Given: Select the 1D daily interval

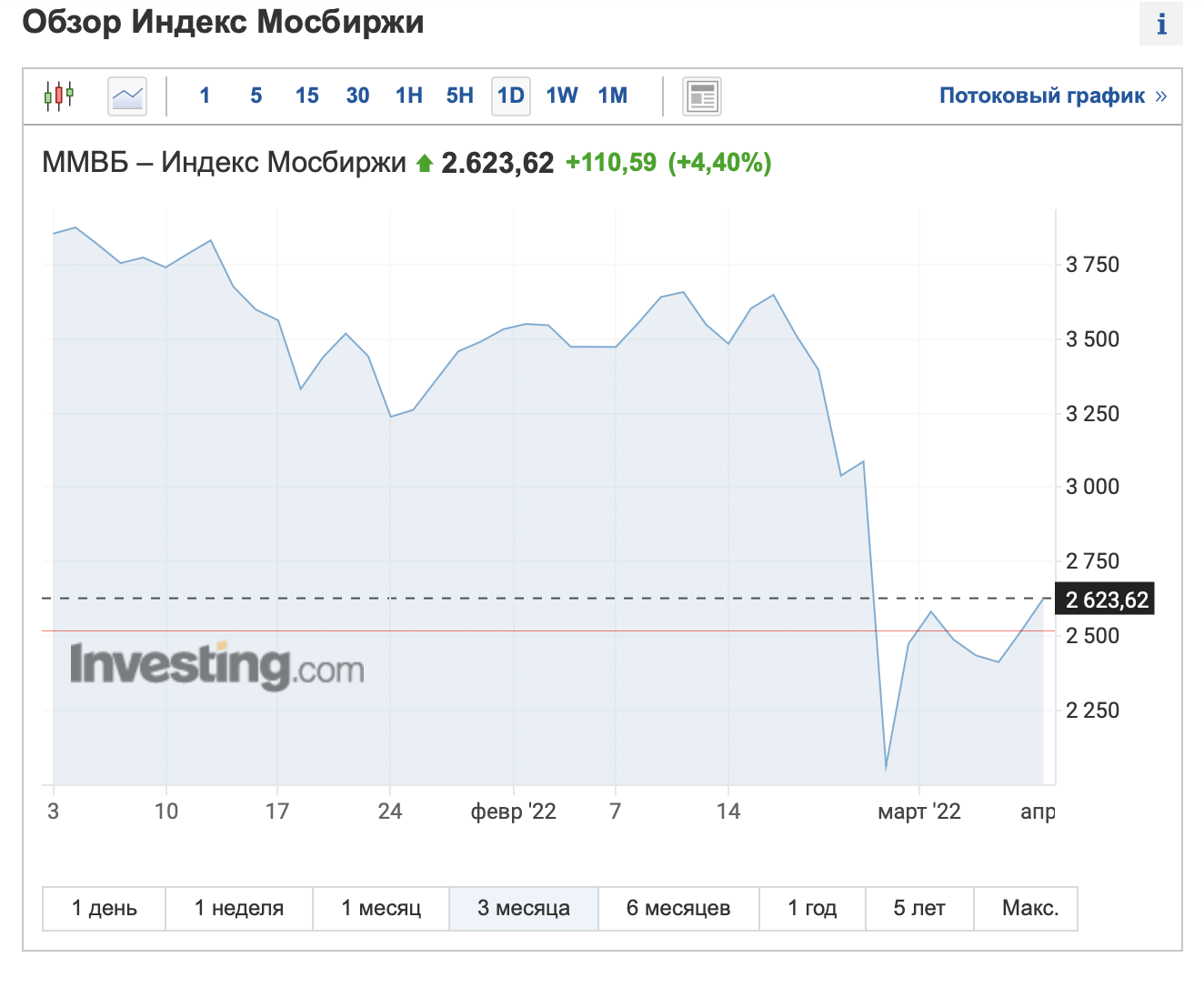Looking at the screenshot, I should (x=511, y=96).
